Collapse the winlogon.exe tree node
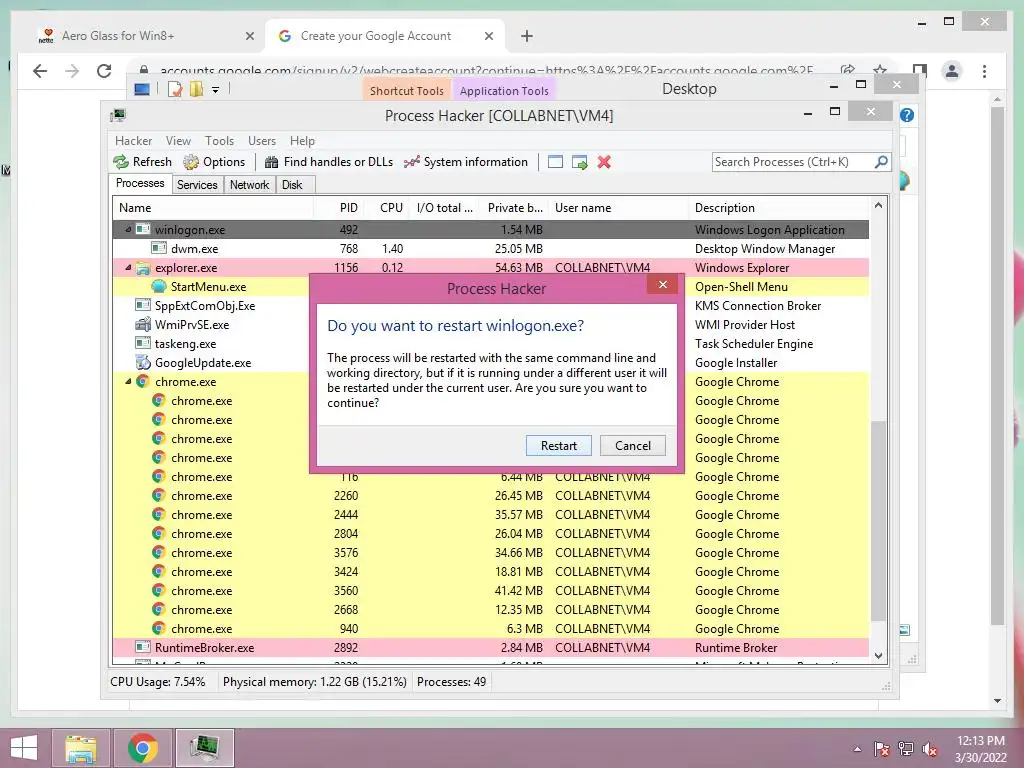 [128, 229]
